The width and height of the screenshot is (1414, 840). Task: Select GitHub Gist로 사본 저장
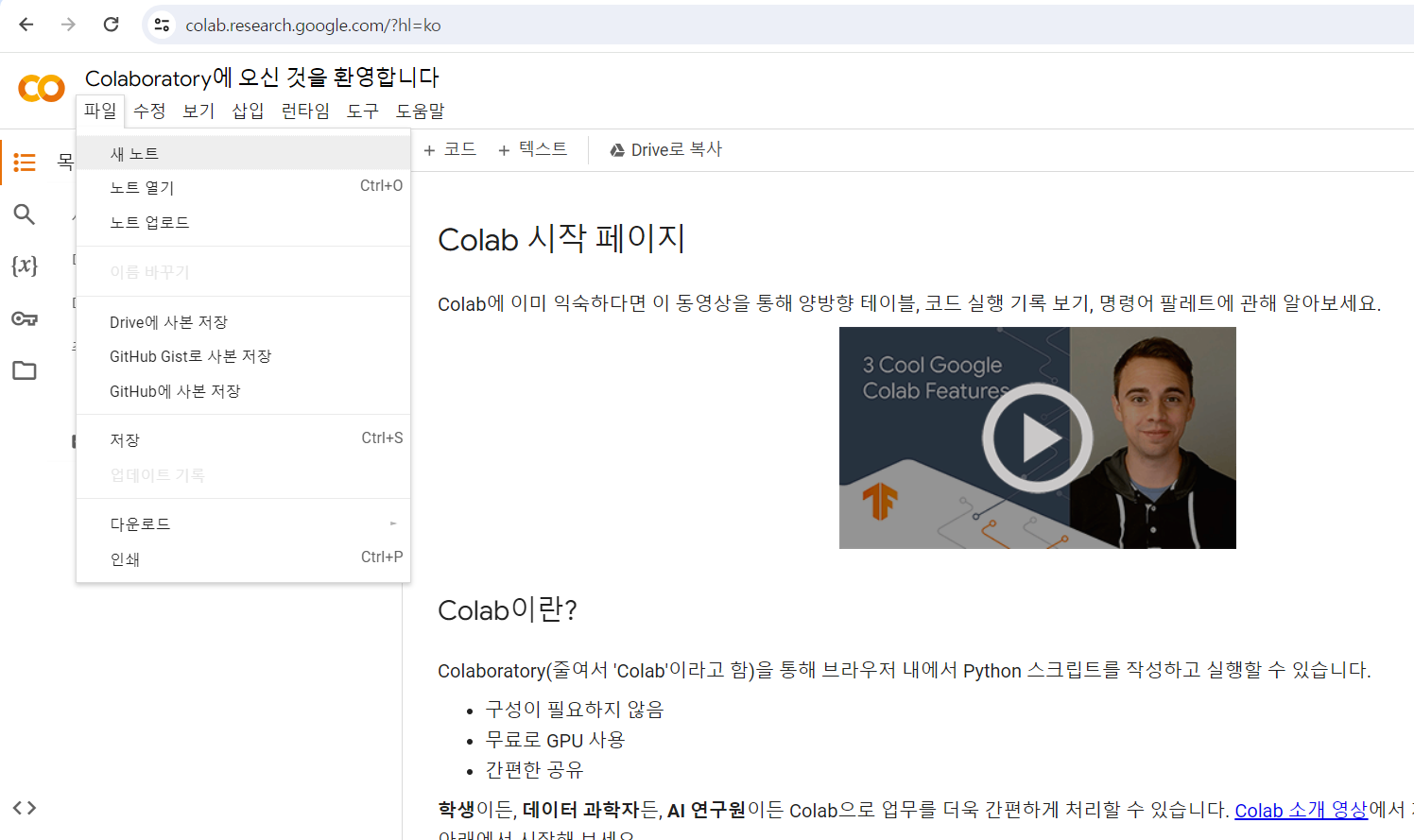pyautogui.click(x=243, y=356)
